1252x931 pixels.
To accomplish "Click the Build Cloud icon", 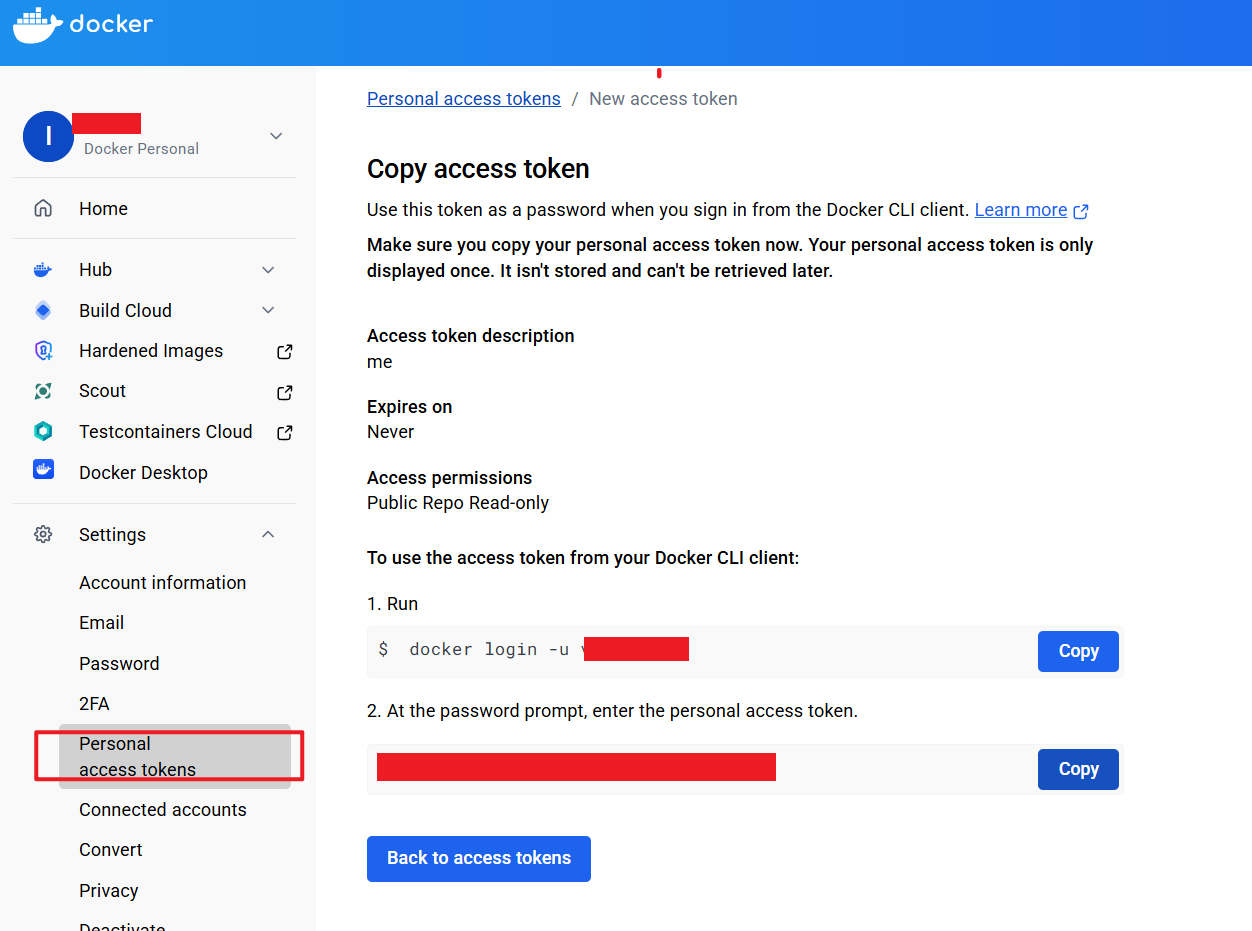I will point(43,311).
